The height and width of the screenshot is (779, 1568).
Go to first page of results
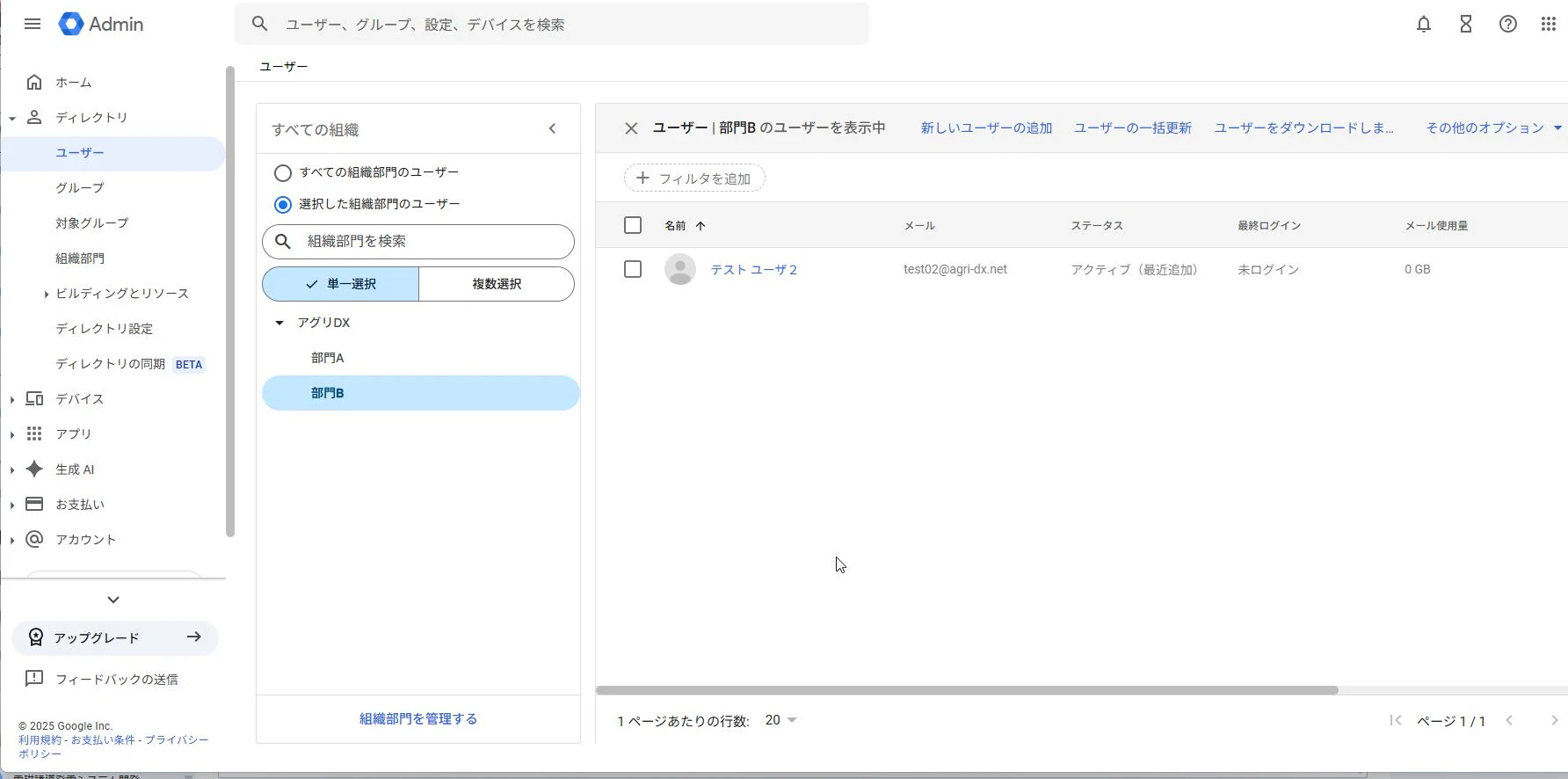pos(1395,720)
